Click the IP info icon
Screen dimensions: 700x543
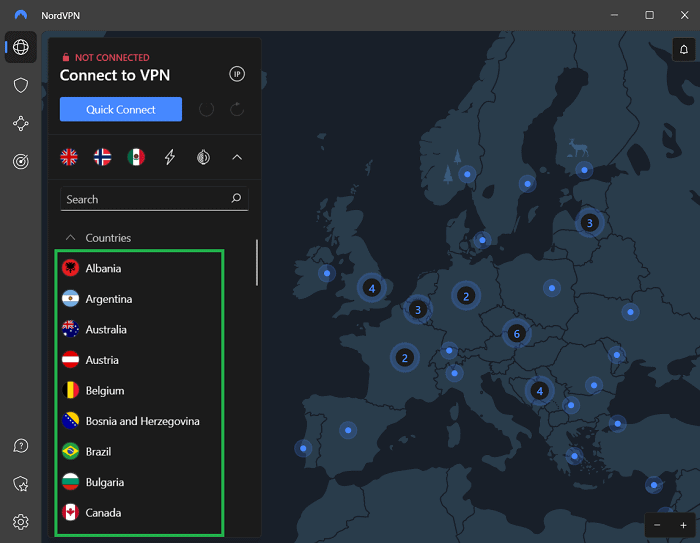coord(237,74)
